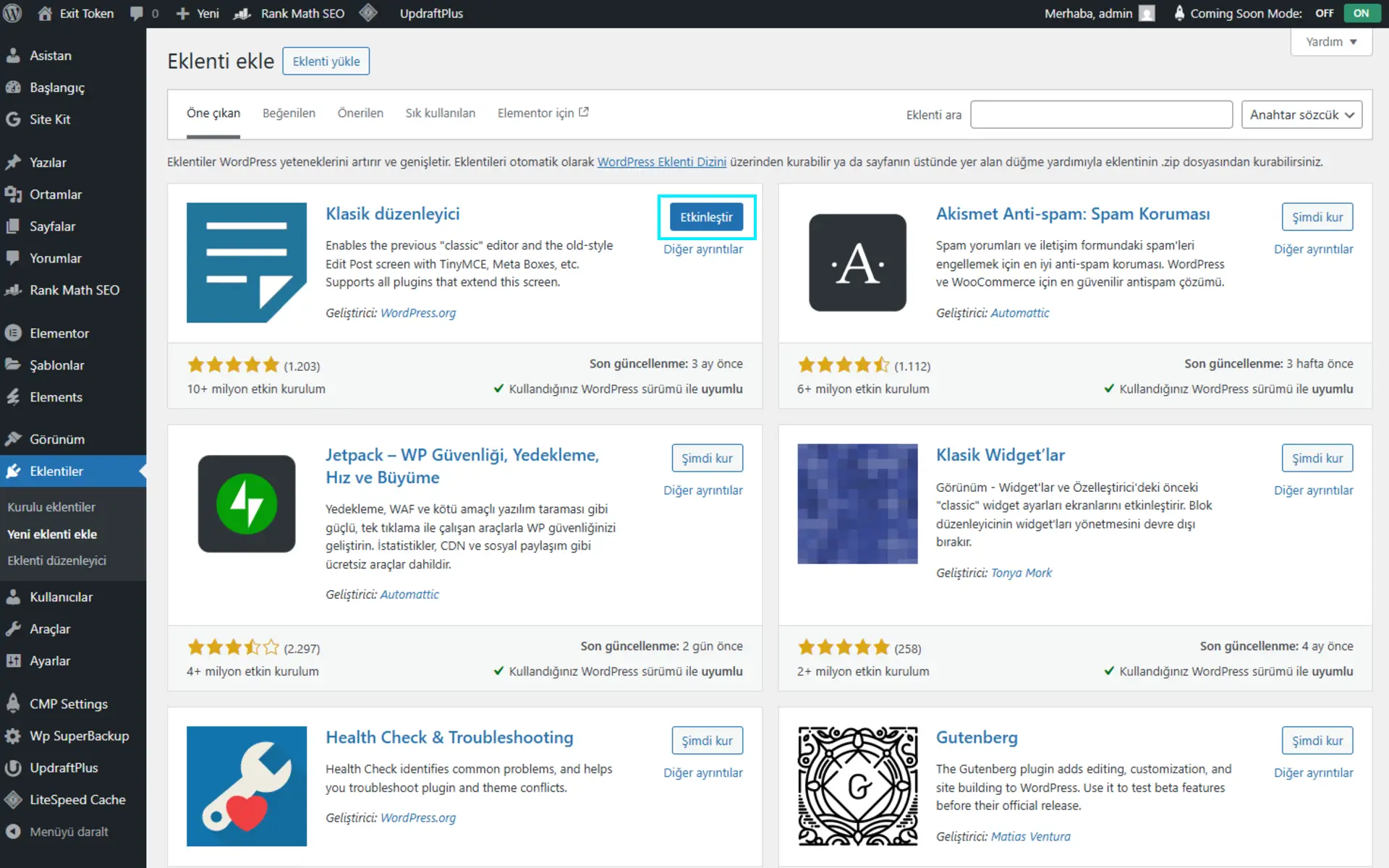Open Tonya Mork developer link

point(1021,572)
